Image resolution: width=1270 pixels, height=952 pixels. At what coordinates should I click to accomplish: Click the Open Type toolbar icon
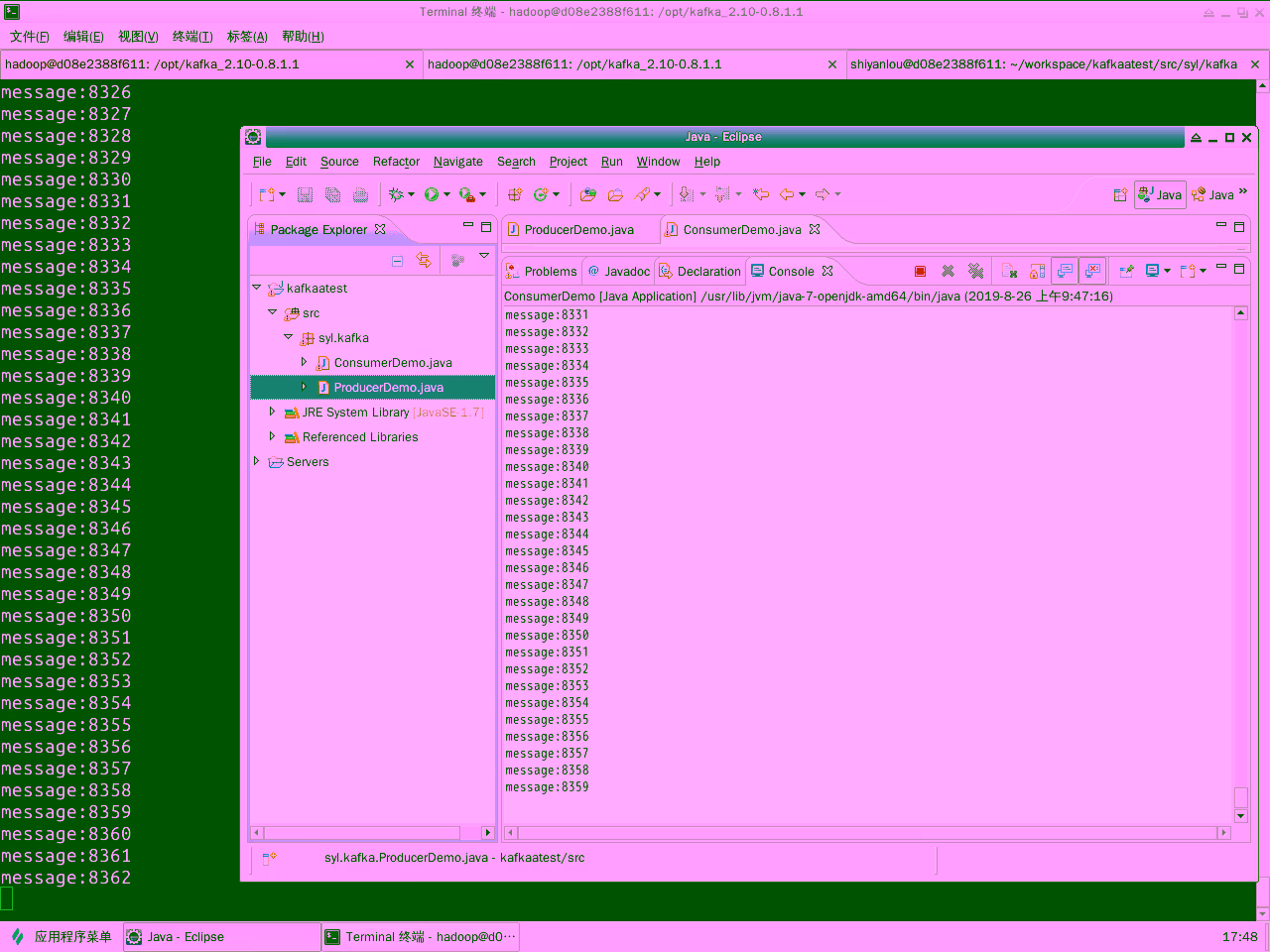[587, 194]
